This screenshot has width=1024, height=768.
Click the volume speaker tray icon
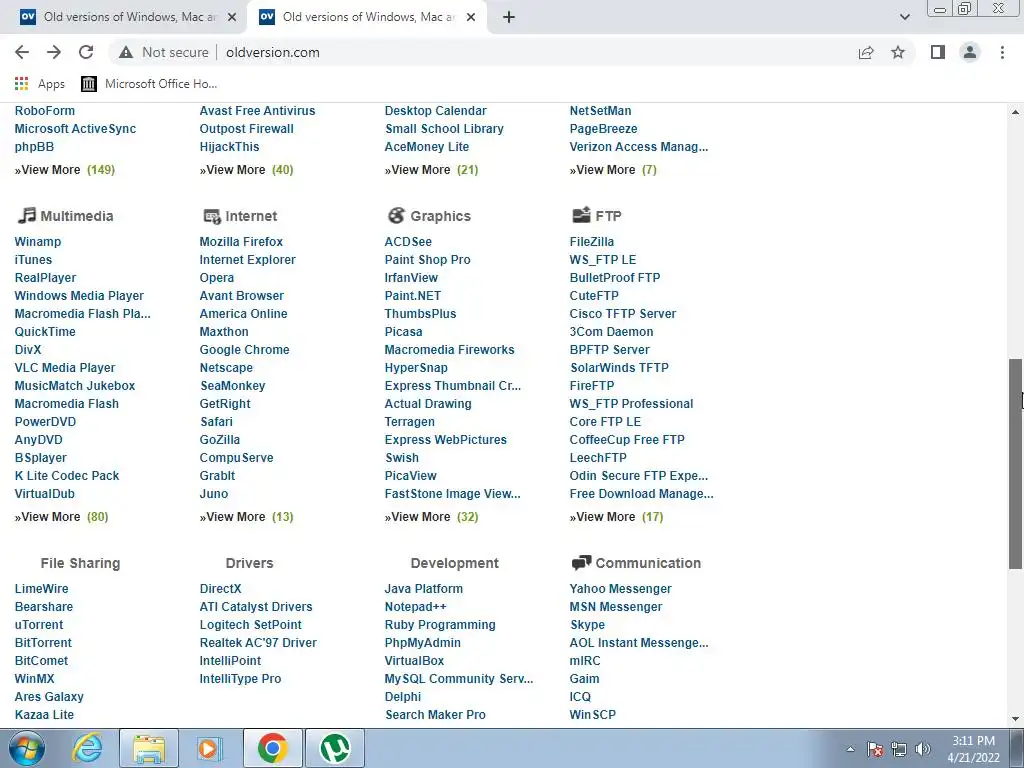point(922,749)
